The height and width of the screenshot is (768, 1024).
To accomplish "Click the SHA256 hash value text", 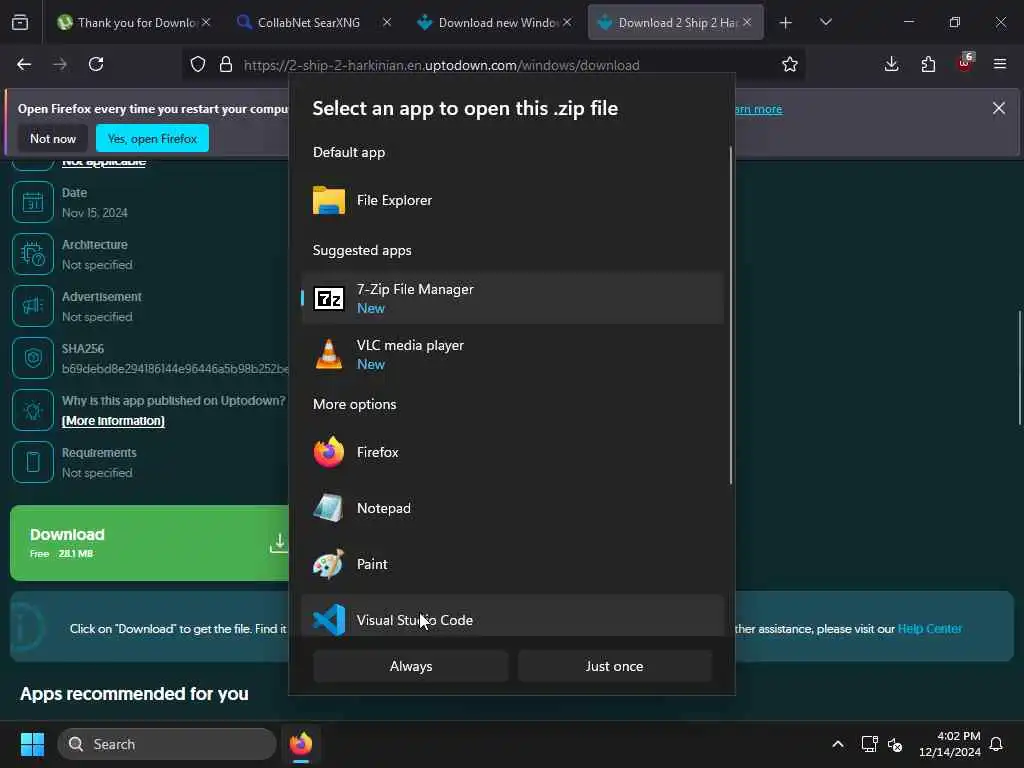I will [175, 369].
